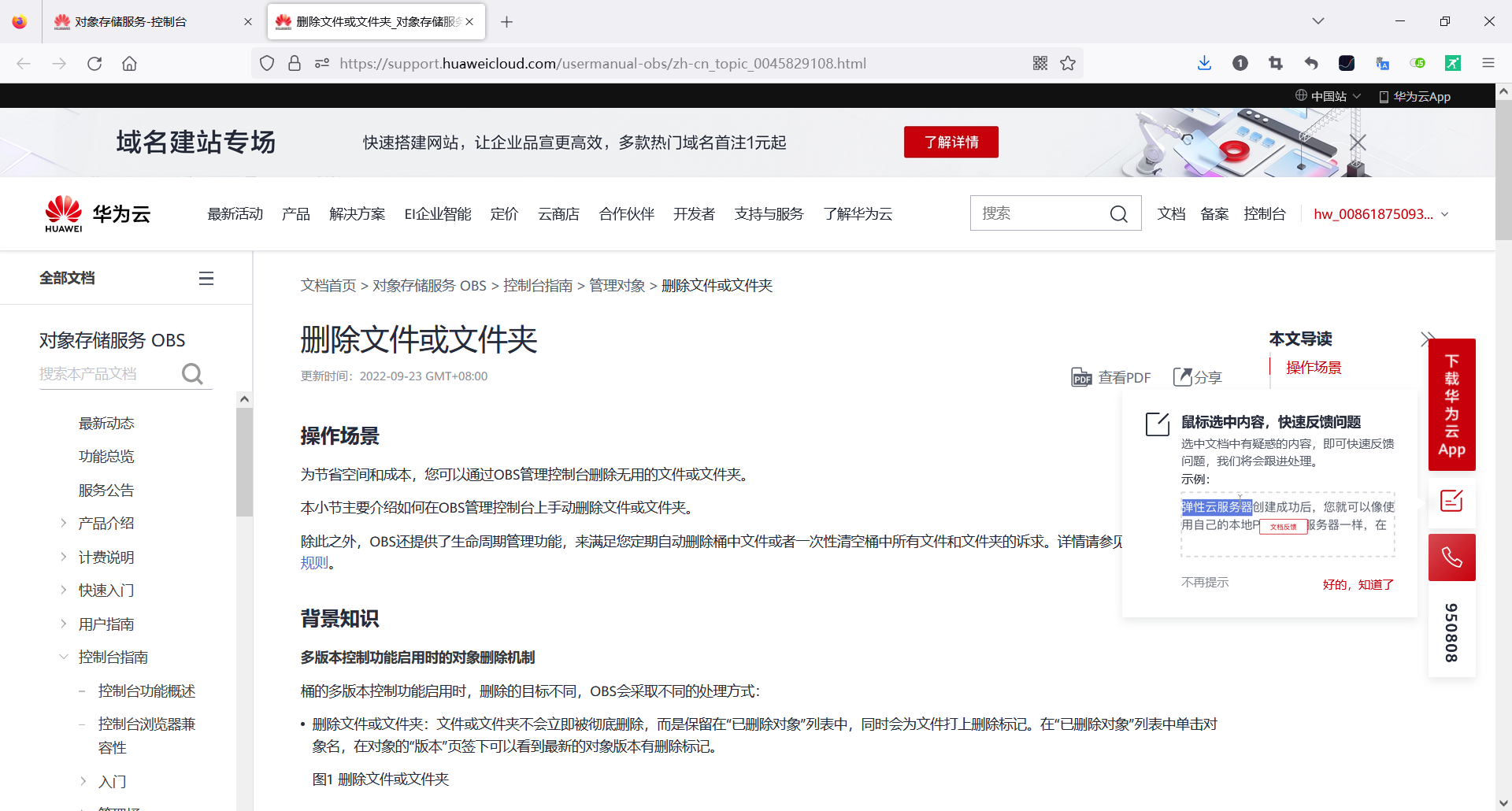Click the 查看PDF icon
Viewport: 1512px width, 811px height.
[x=1082, y=377]
